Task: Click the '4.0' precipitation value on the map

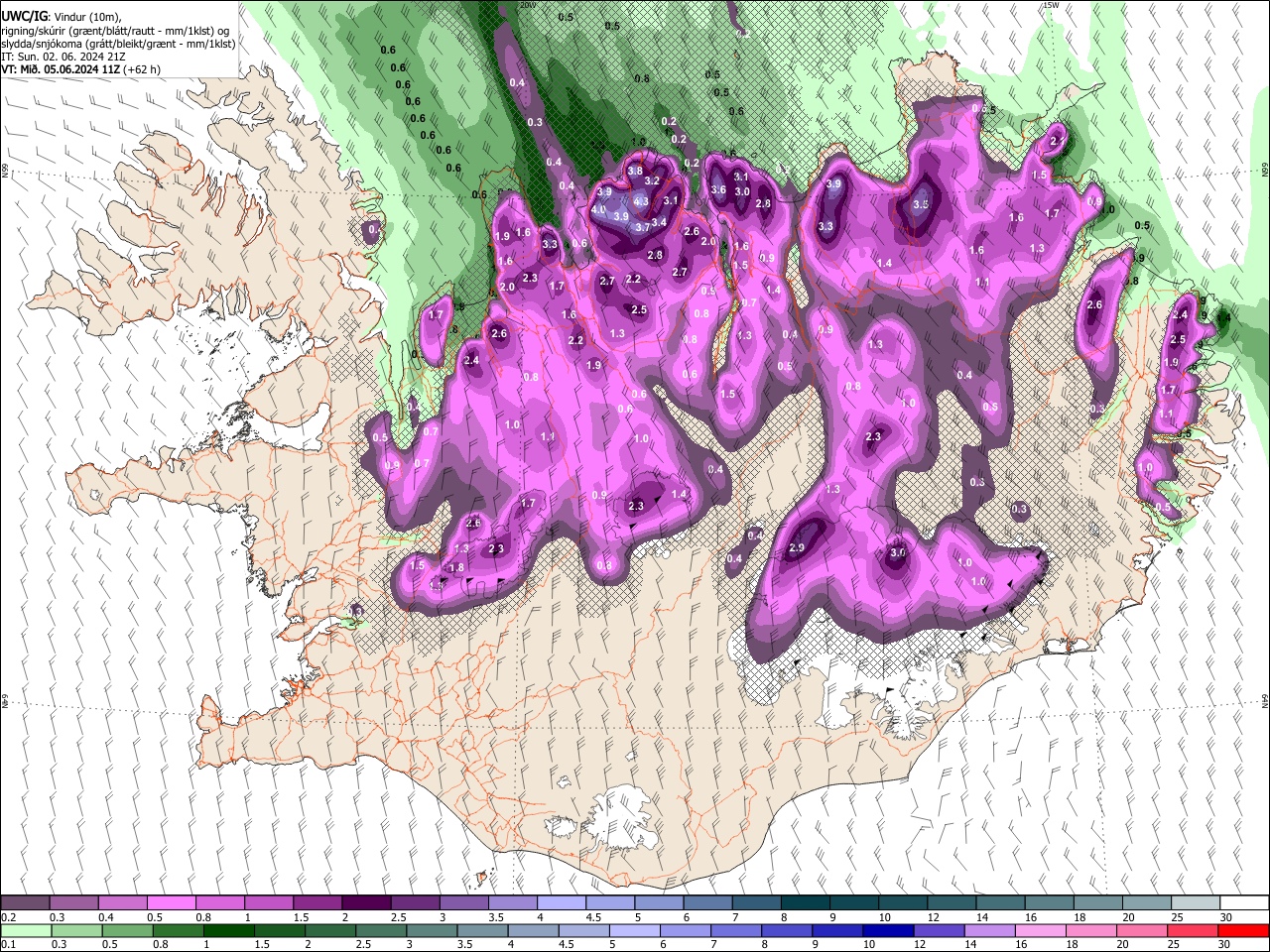Action: 598,210
